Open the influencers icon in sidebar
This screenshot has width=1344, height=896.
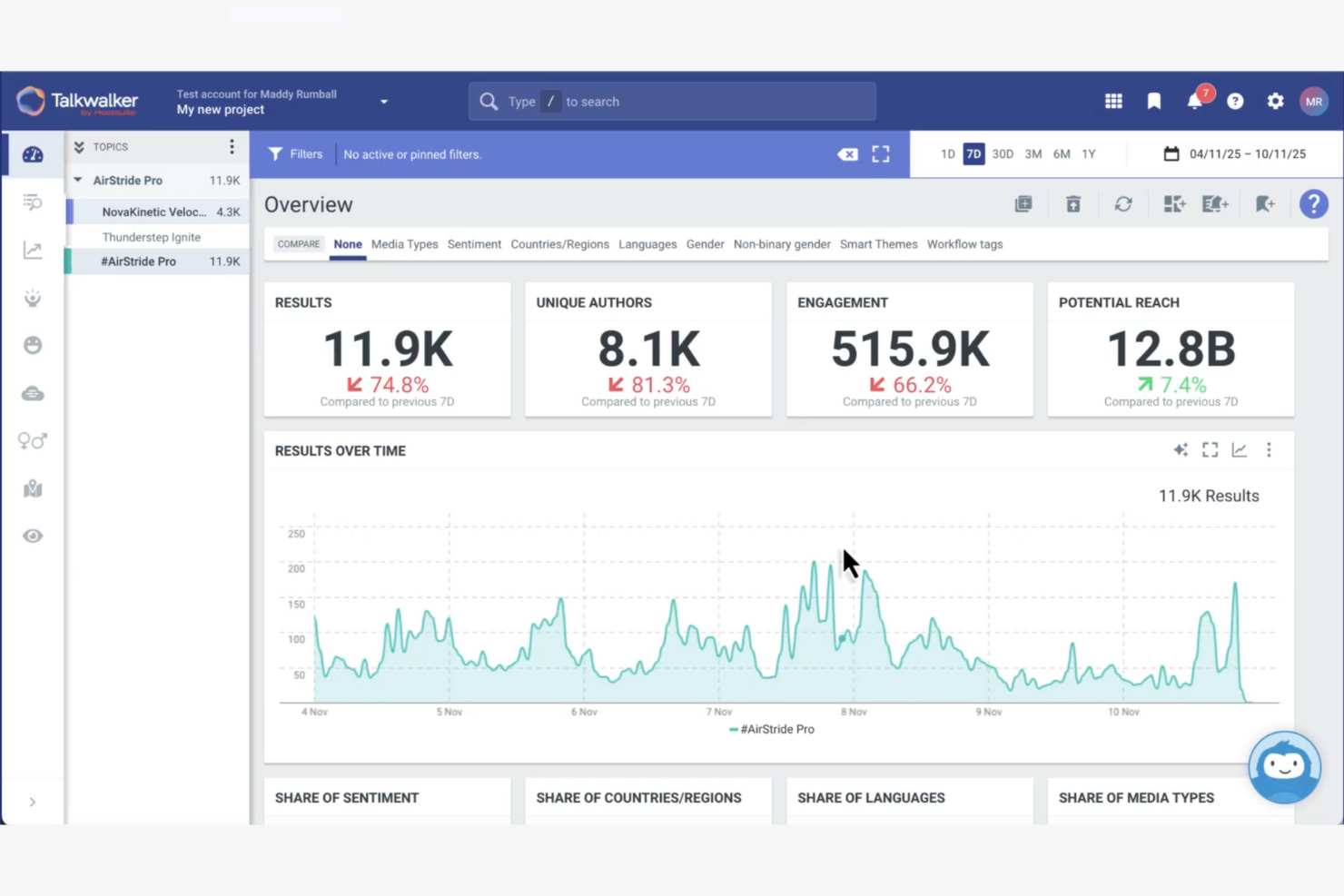tap(33, 298)
